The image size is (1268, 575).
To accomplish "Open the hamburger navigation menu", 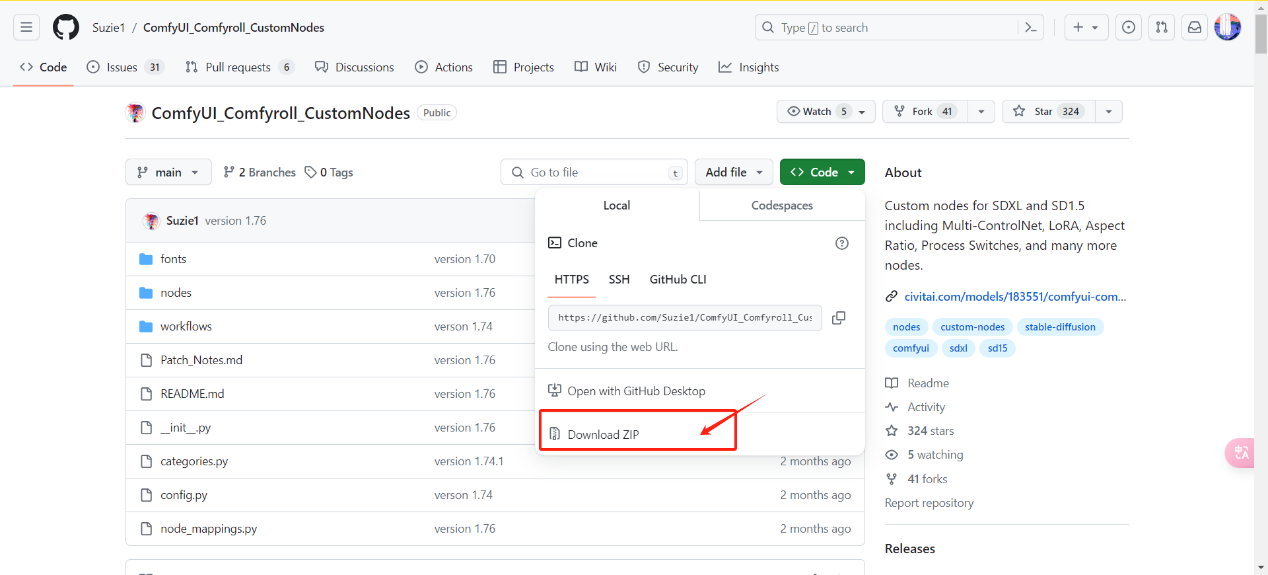I will [27, 28].
